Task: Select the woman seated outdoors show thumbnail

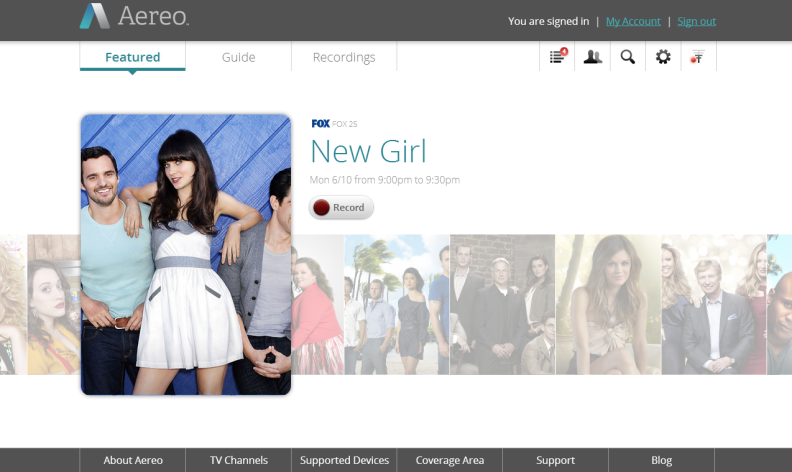Action: (609, 304)
